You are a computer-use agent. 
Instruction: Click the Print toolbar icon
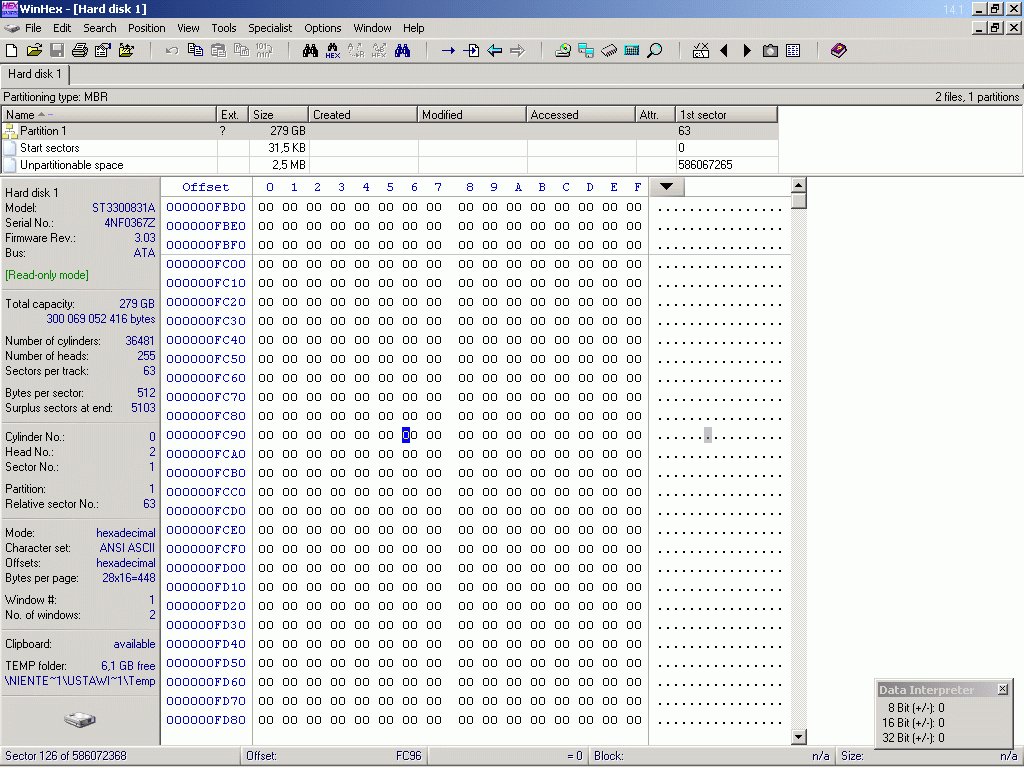coord(80,50)
